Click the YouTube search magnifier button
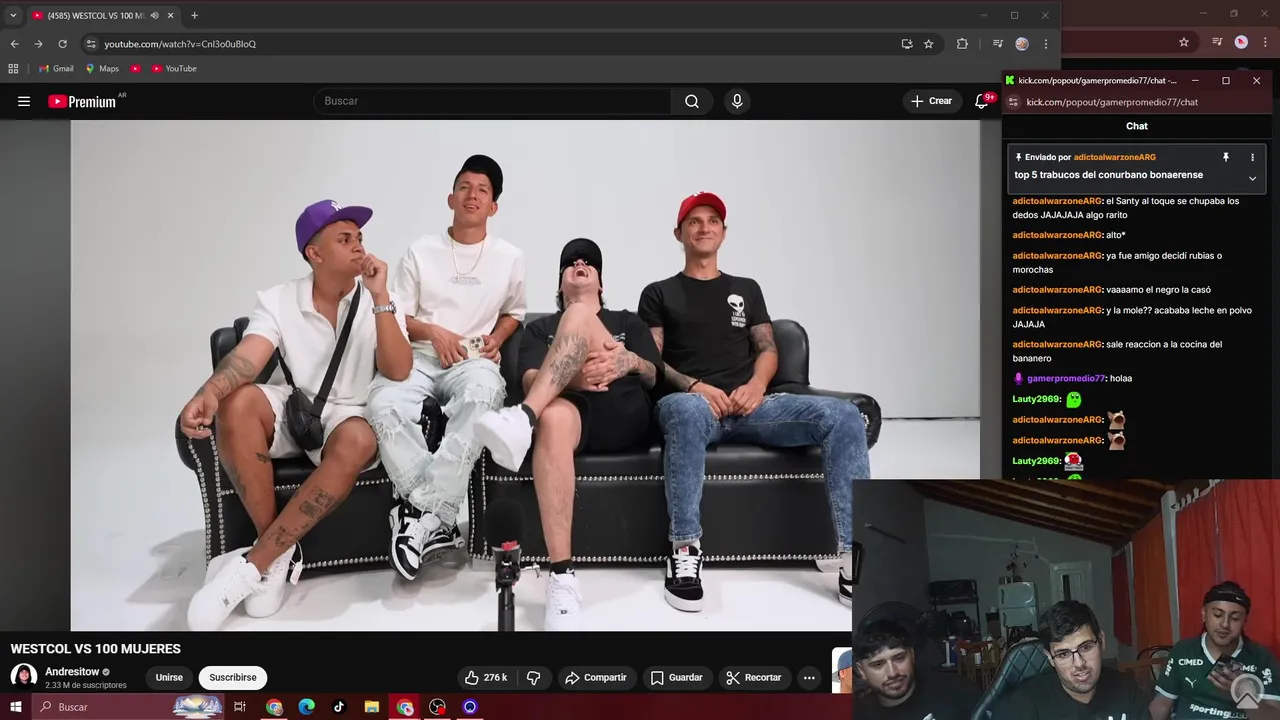This screenshot has height=720, width=1280. click(692, 101)
